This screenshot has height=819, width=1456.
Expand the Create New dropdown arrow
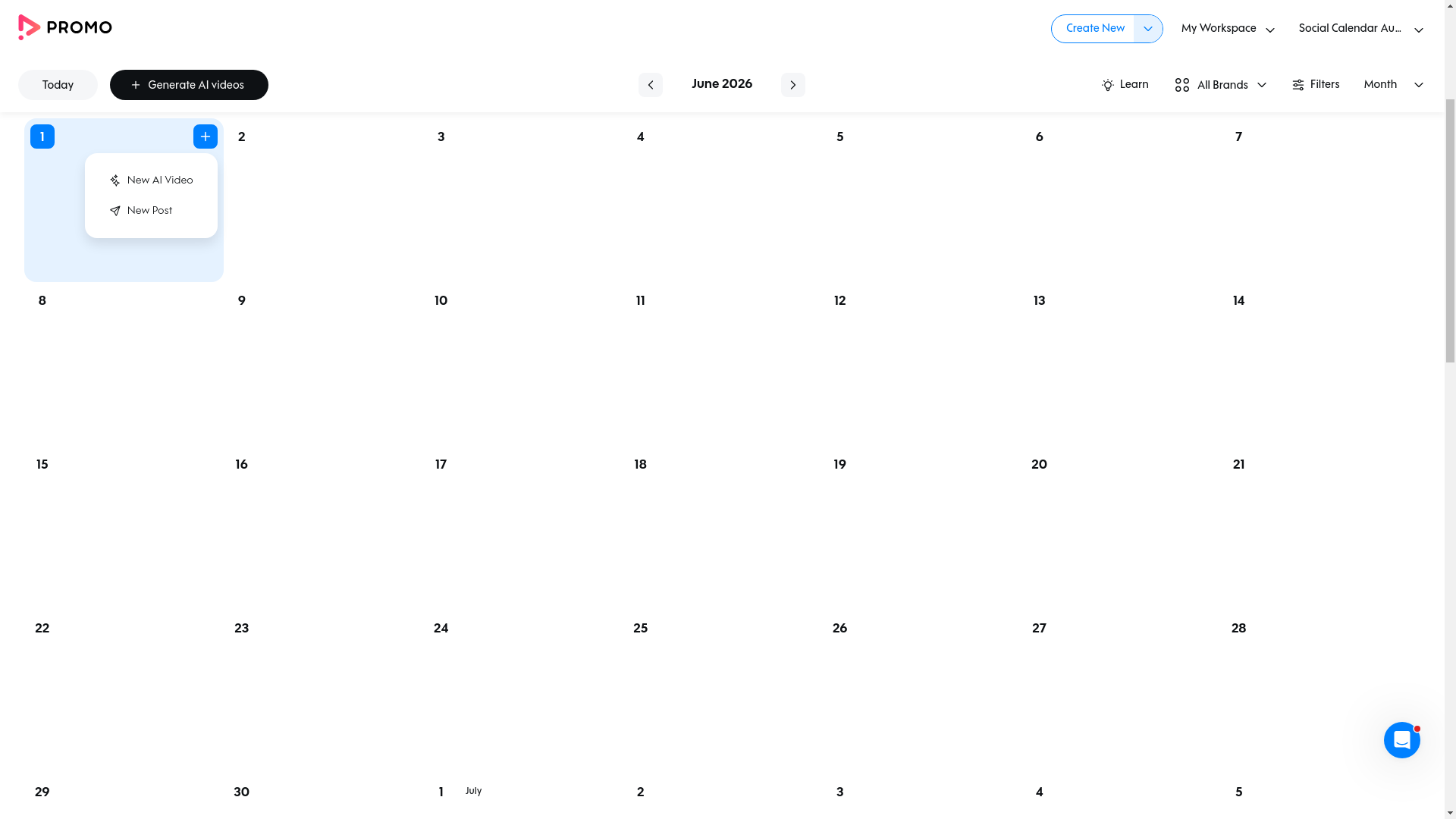tap(1148, 29)
